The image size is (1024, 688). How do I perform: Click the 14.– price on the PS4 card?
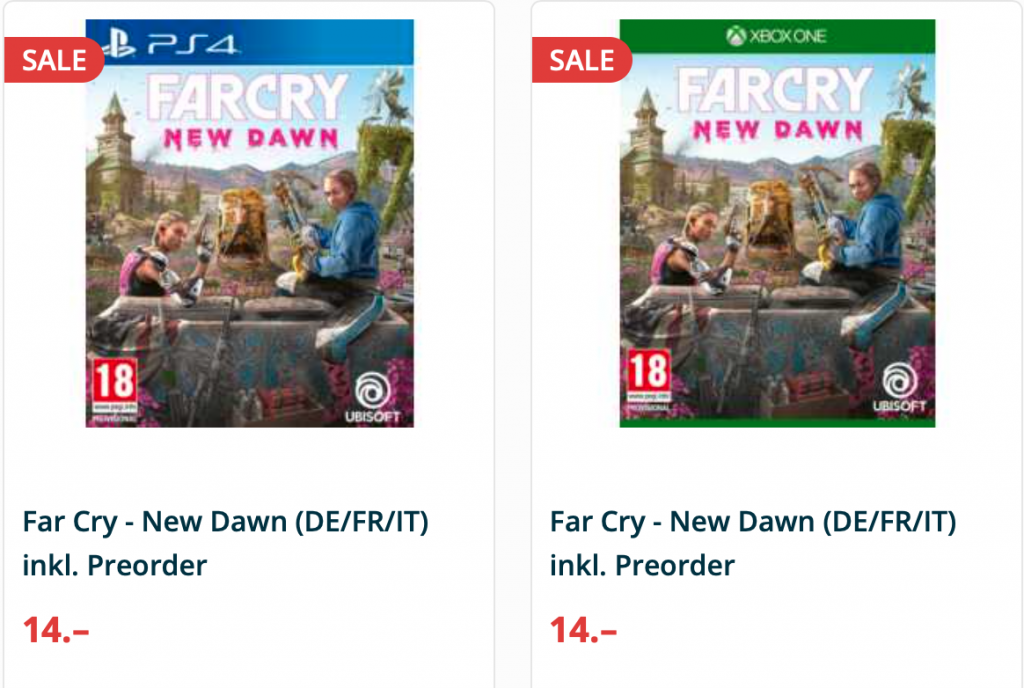tap(56, 631)
